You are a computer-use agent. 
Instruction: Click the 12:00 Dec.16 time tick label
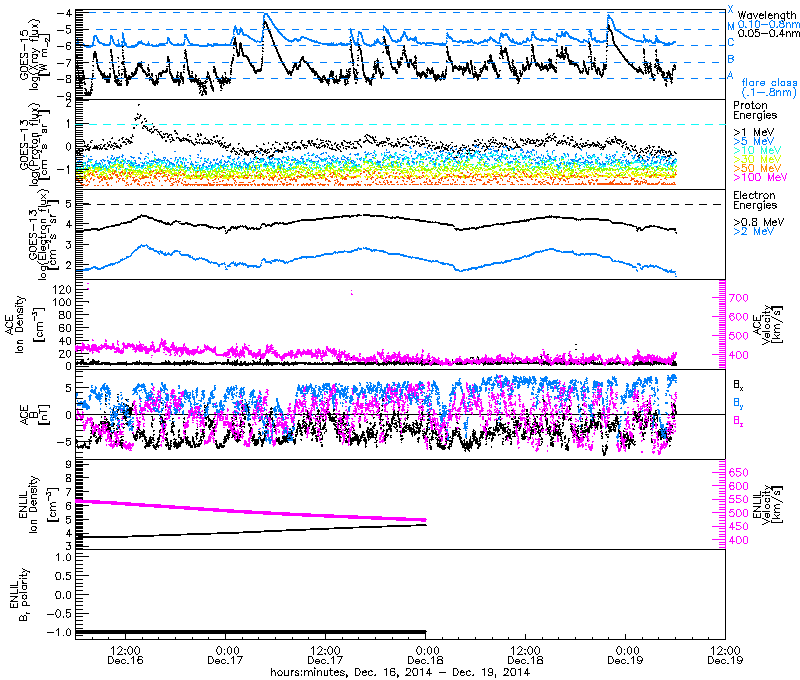[125, 655]
